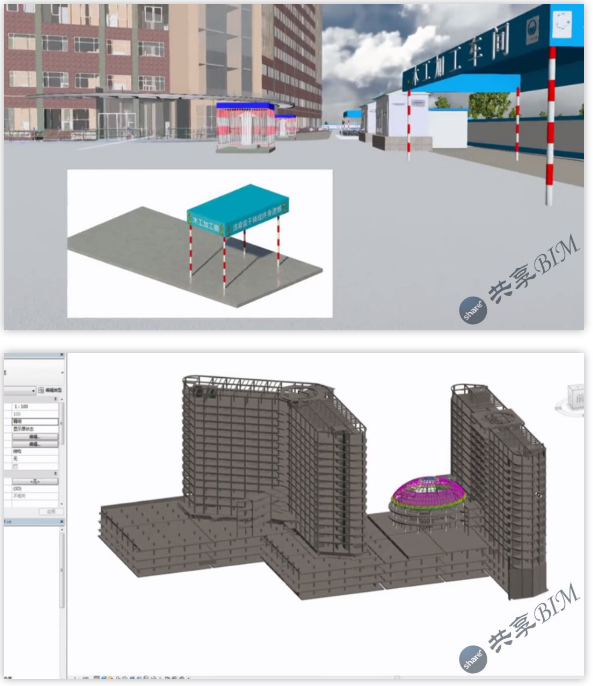Toggle the unchecked properties checkbox

tap(16, 466)
